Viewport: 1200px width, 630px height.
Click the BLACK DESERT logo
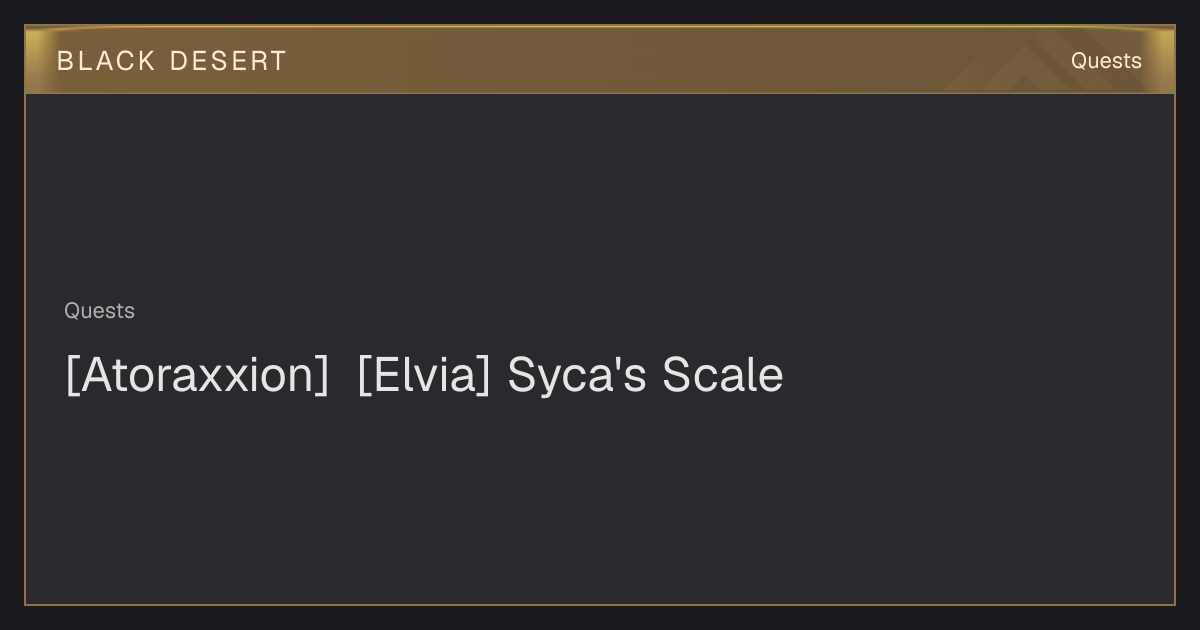click(x=172, y=61)
